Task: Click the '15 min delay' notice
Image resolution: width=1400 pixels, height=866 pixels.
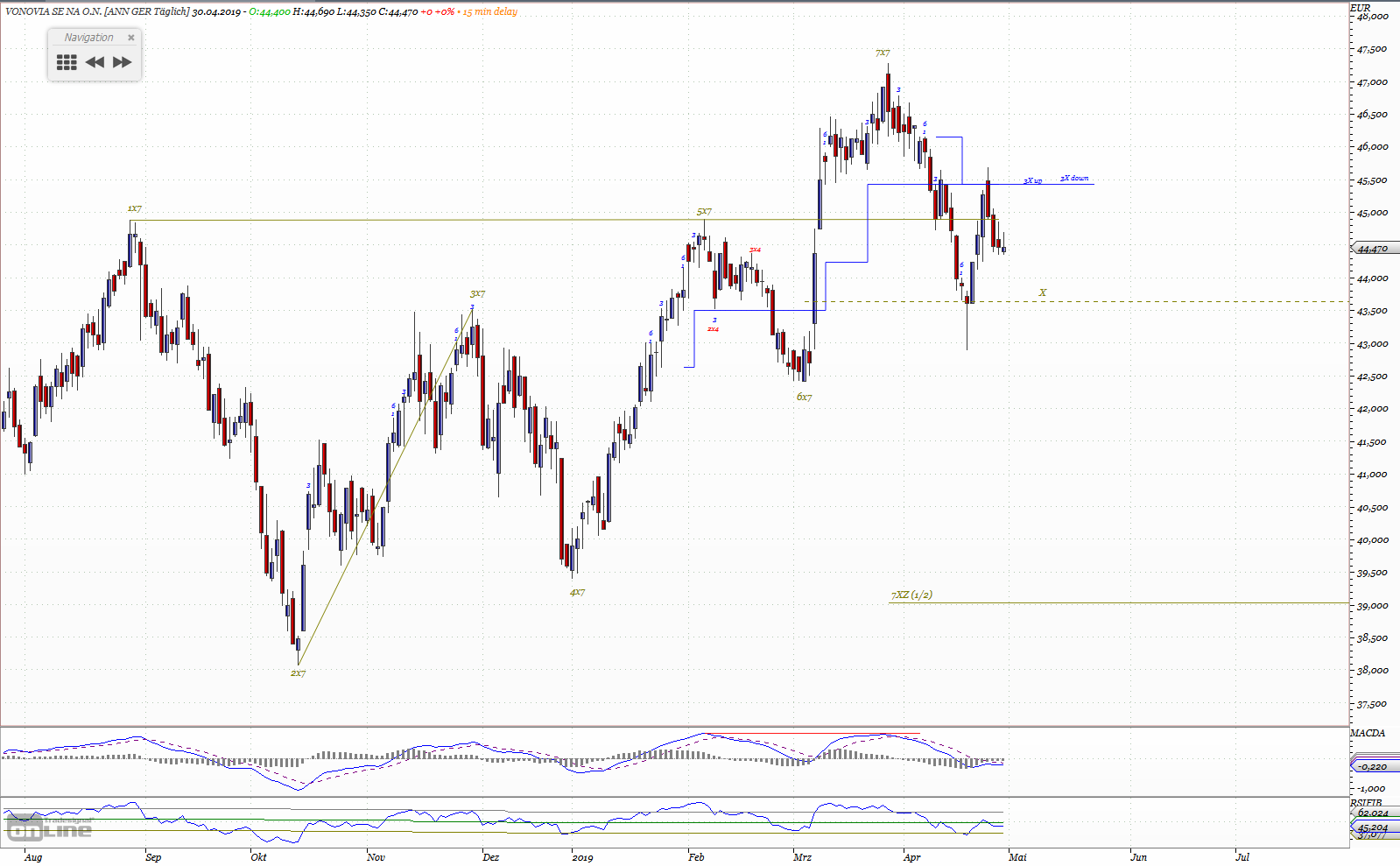Action: [490, 11]
